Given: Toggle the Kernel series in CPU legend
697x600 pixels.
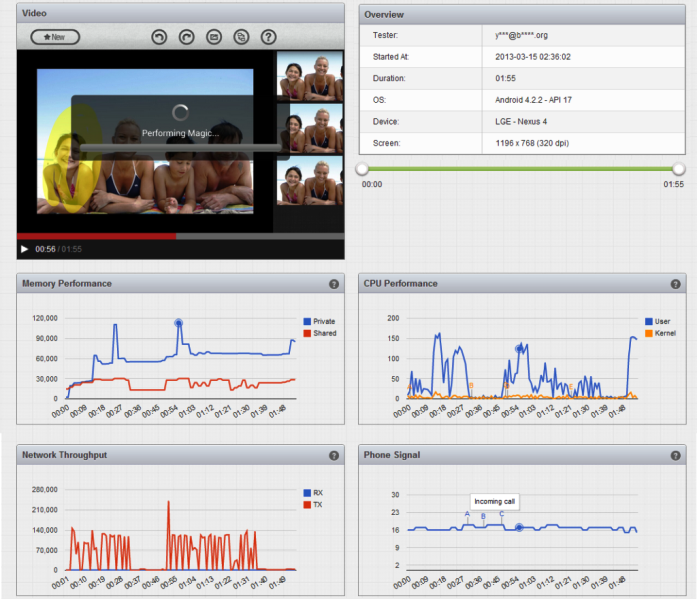Looking at the screenshot, I should [x=661, y=333].
